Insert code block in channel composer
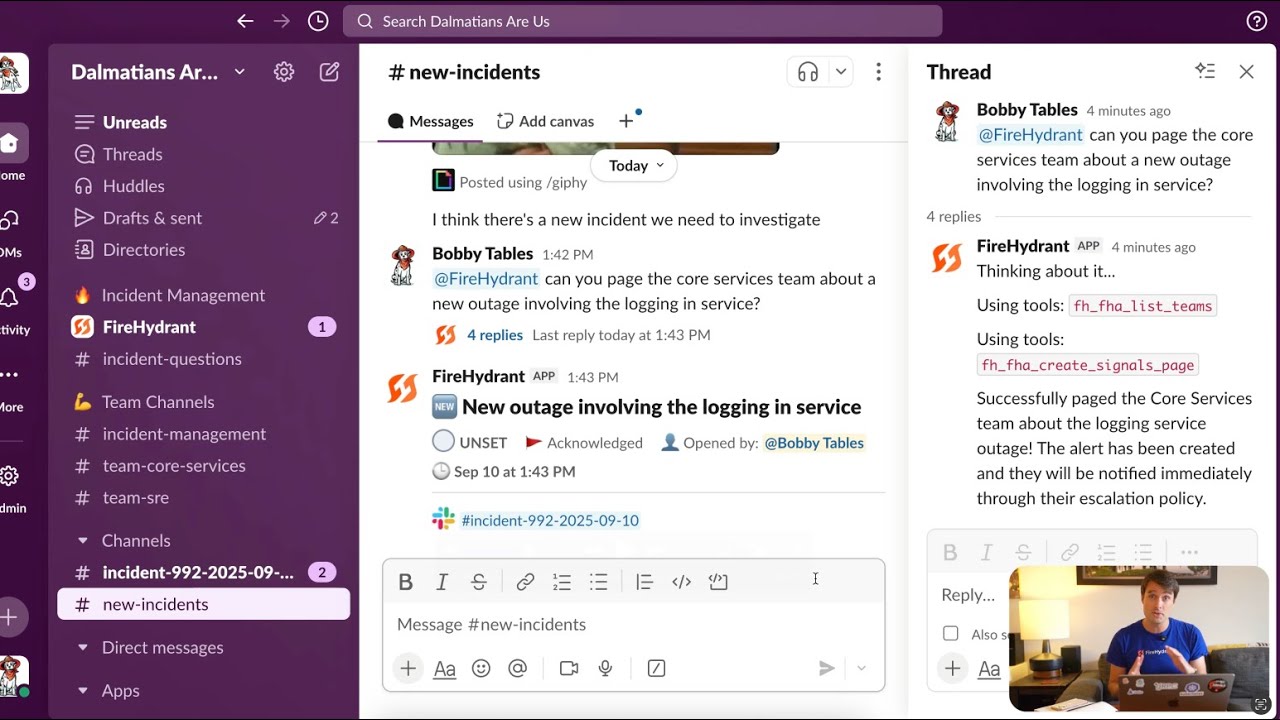The width and height of the screenshot is (1280, 720). coord(718,582)
